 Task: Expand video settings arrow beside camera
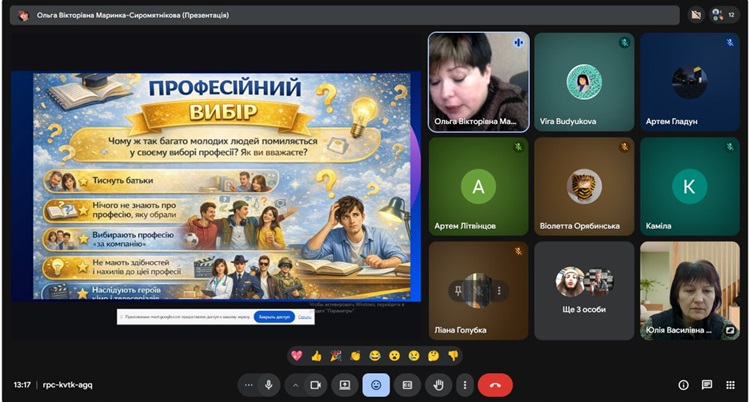295,384
